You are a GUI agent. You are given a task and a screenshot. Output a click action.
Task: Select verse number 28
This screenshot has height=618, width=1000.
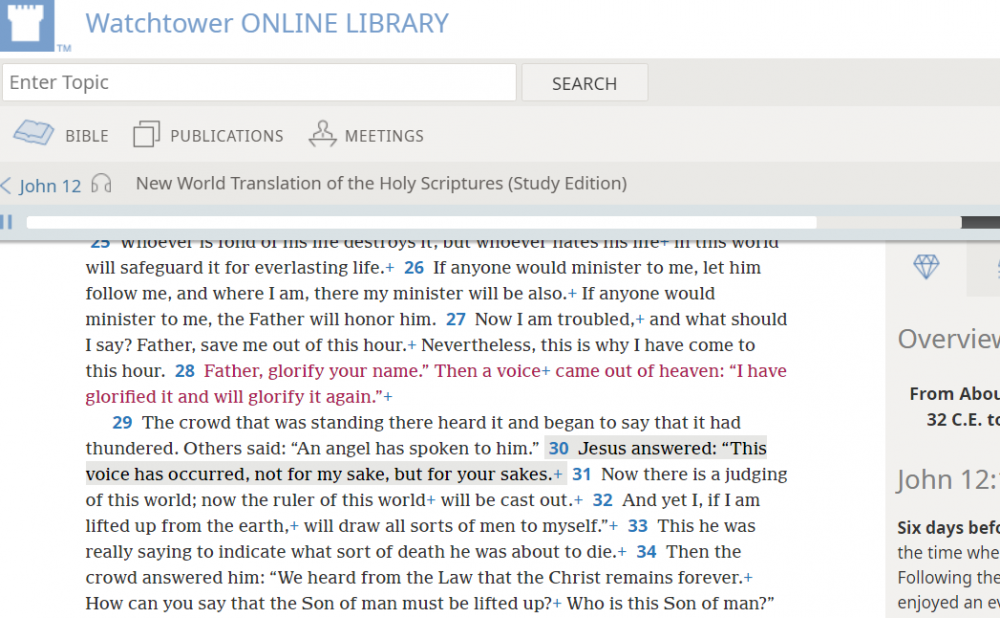185,371
